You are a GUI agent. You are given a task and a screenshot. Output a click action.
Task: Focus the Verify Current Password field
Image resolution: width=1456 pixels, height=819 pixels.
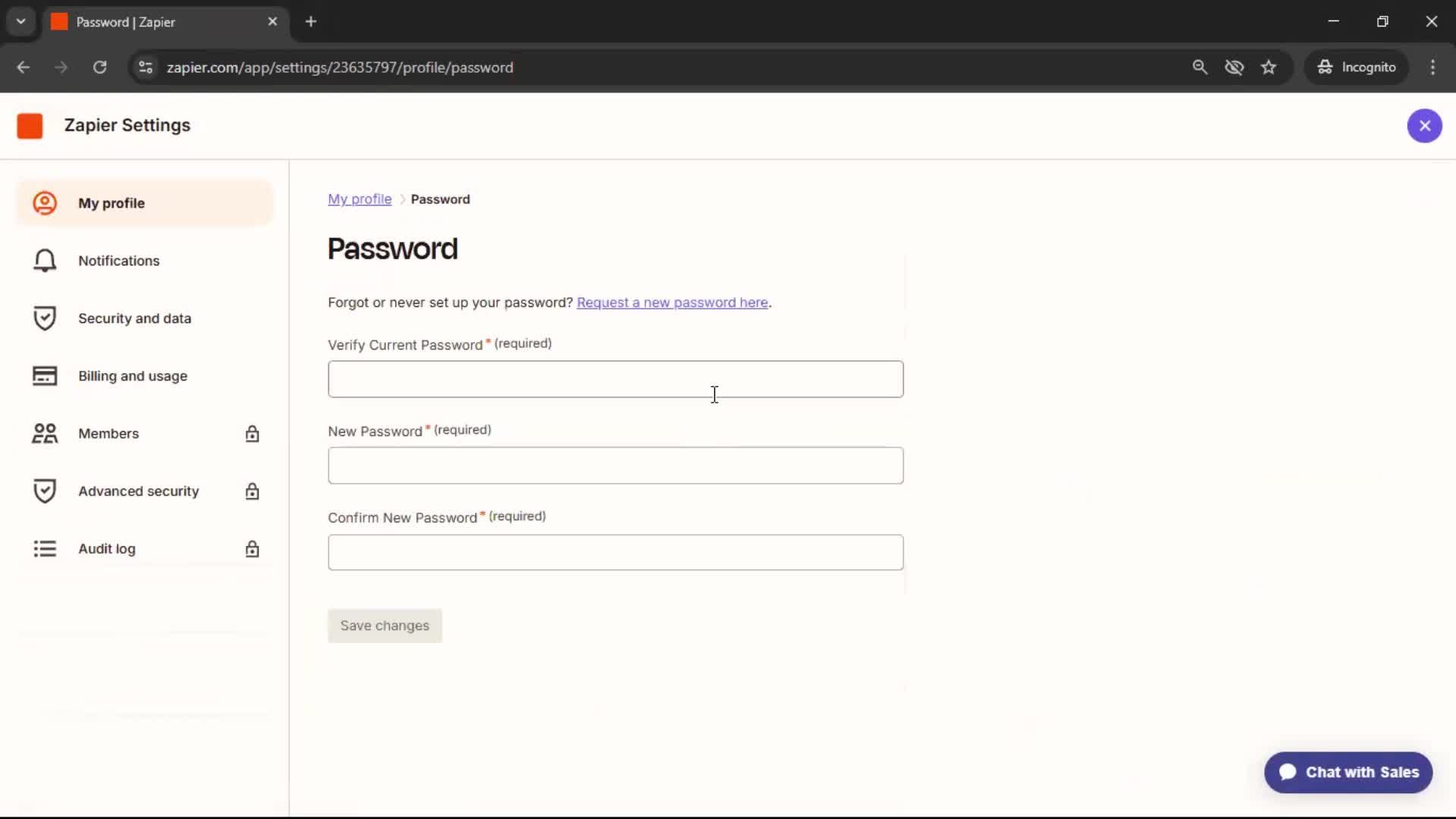tap(615, 379)
